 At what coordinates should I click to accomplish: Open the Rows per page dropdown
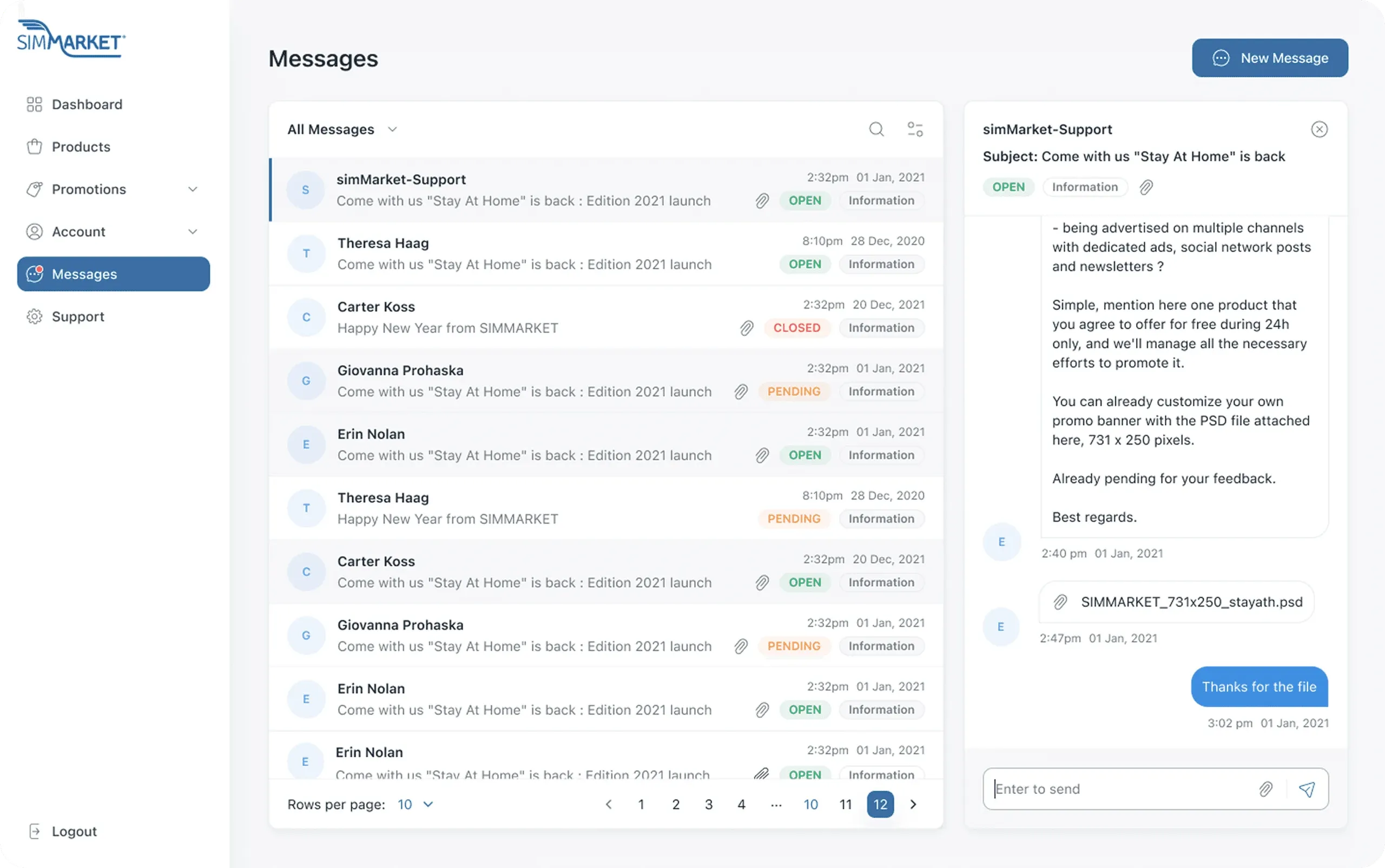[x=415, y=804]
